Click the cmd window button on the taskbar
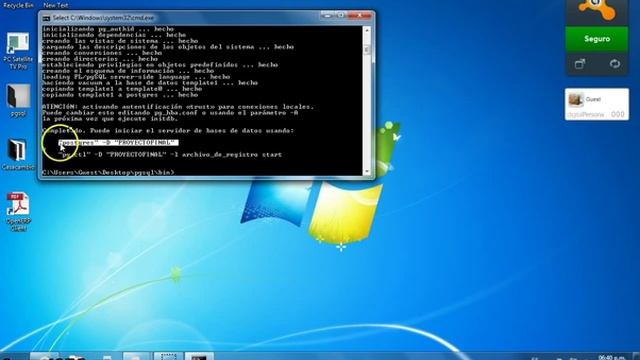 click(x=199, y=356)
